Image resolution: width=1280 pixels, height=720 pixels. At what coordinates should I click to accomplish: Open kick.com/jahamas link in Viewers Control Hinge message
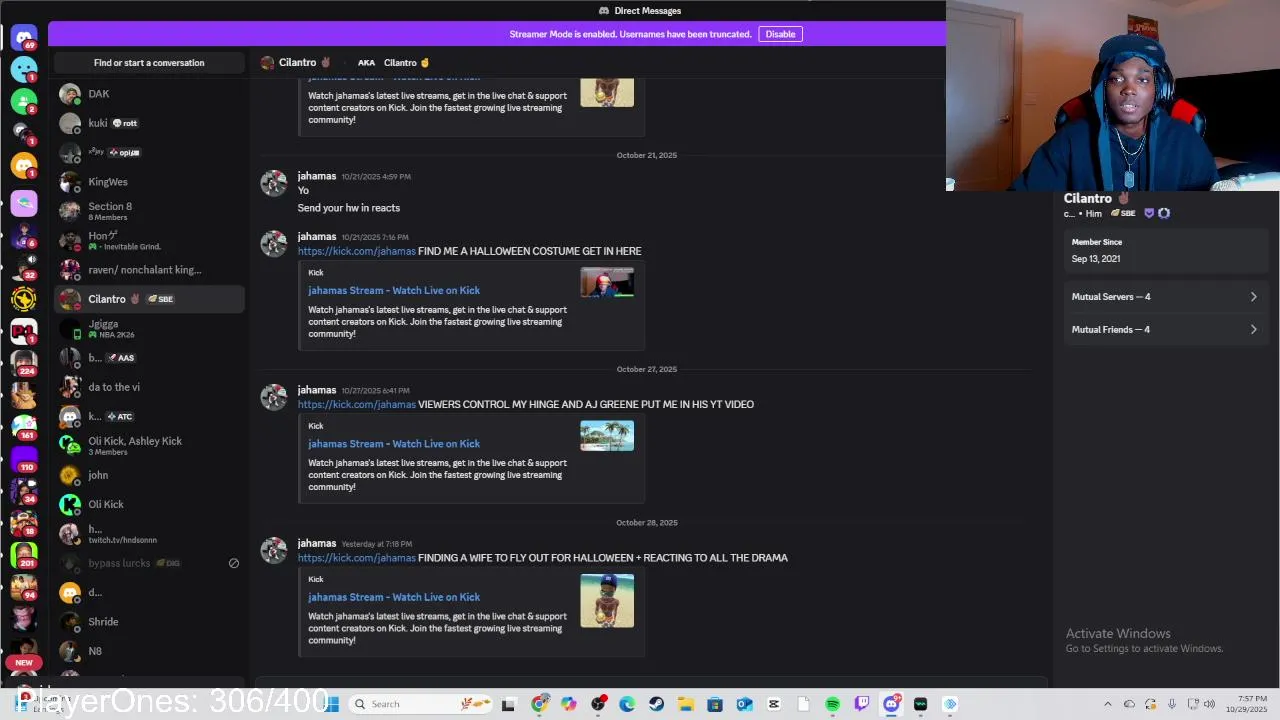[x=356, y=404]
